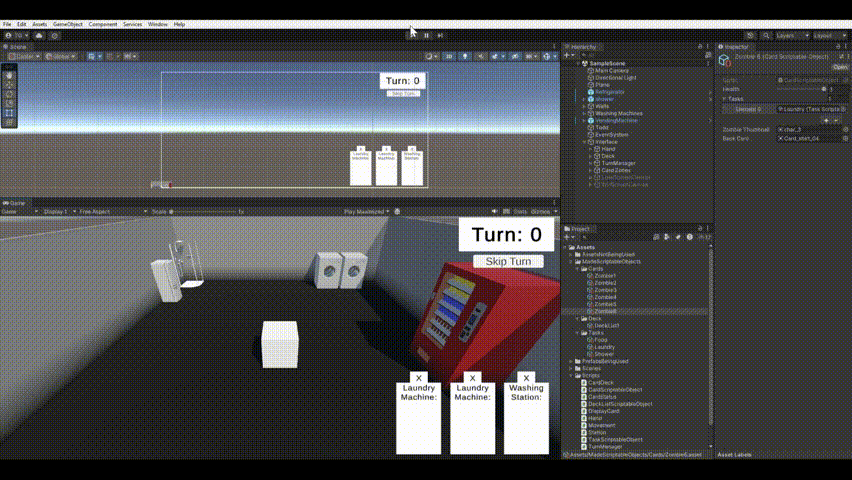Select the Washing Station card in the Game view
The width and height of the screenshot is (852, 480).
coord(526,418)
